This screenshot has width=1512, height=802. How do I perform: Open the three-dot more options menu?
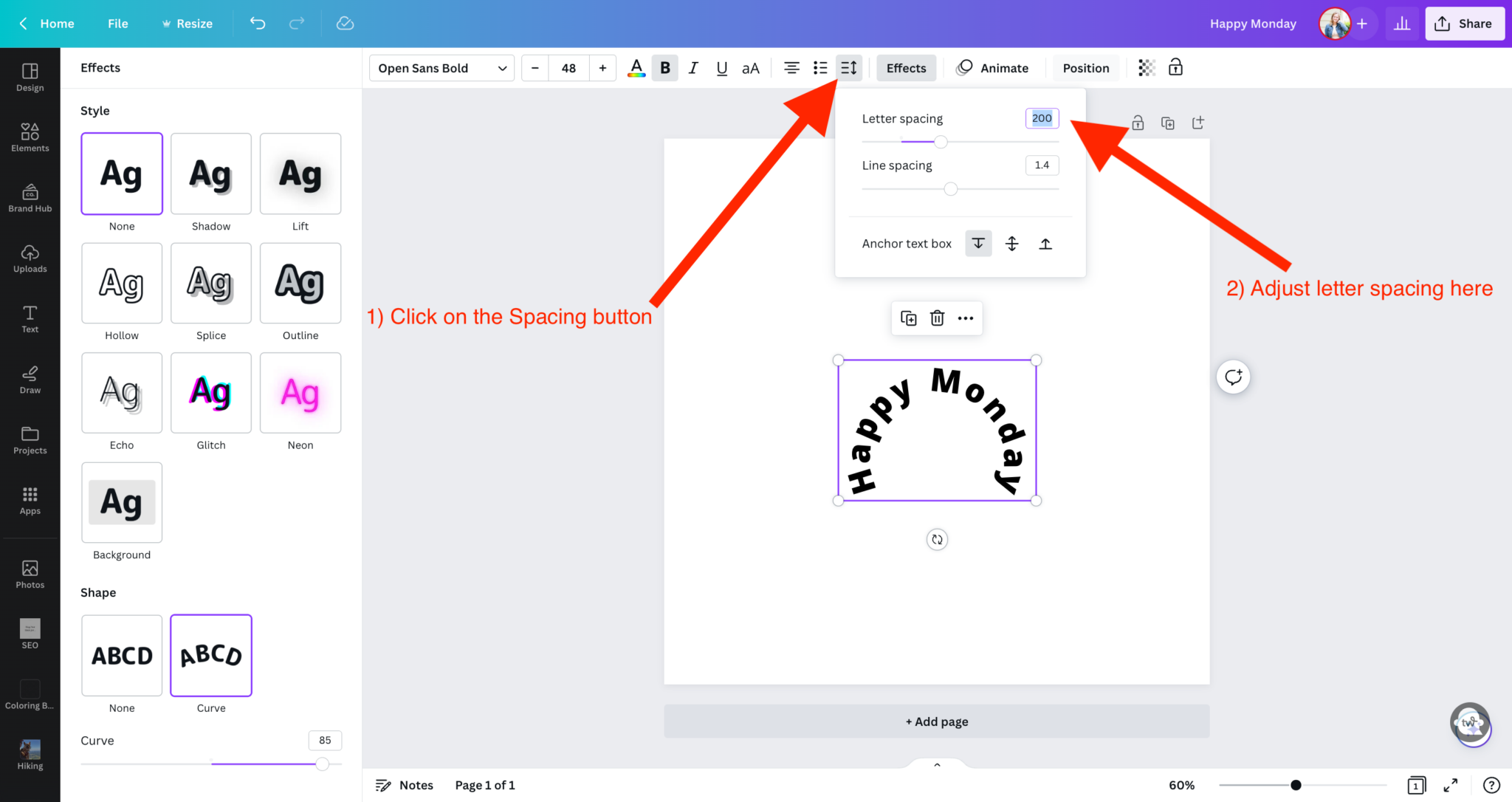tap(966, 318)
